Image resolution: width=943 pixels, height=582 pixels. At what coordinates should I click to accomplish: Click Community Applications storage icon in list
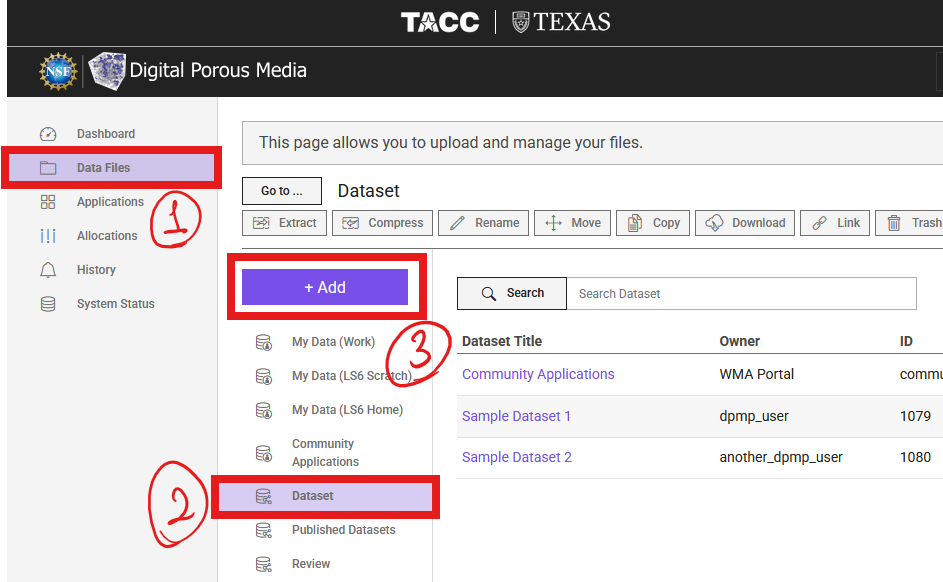click(x=264, y=453)
